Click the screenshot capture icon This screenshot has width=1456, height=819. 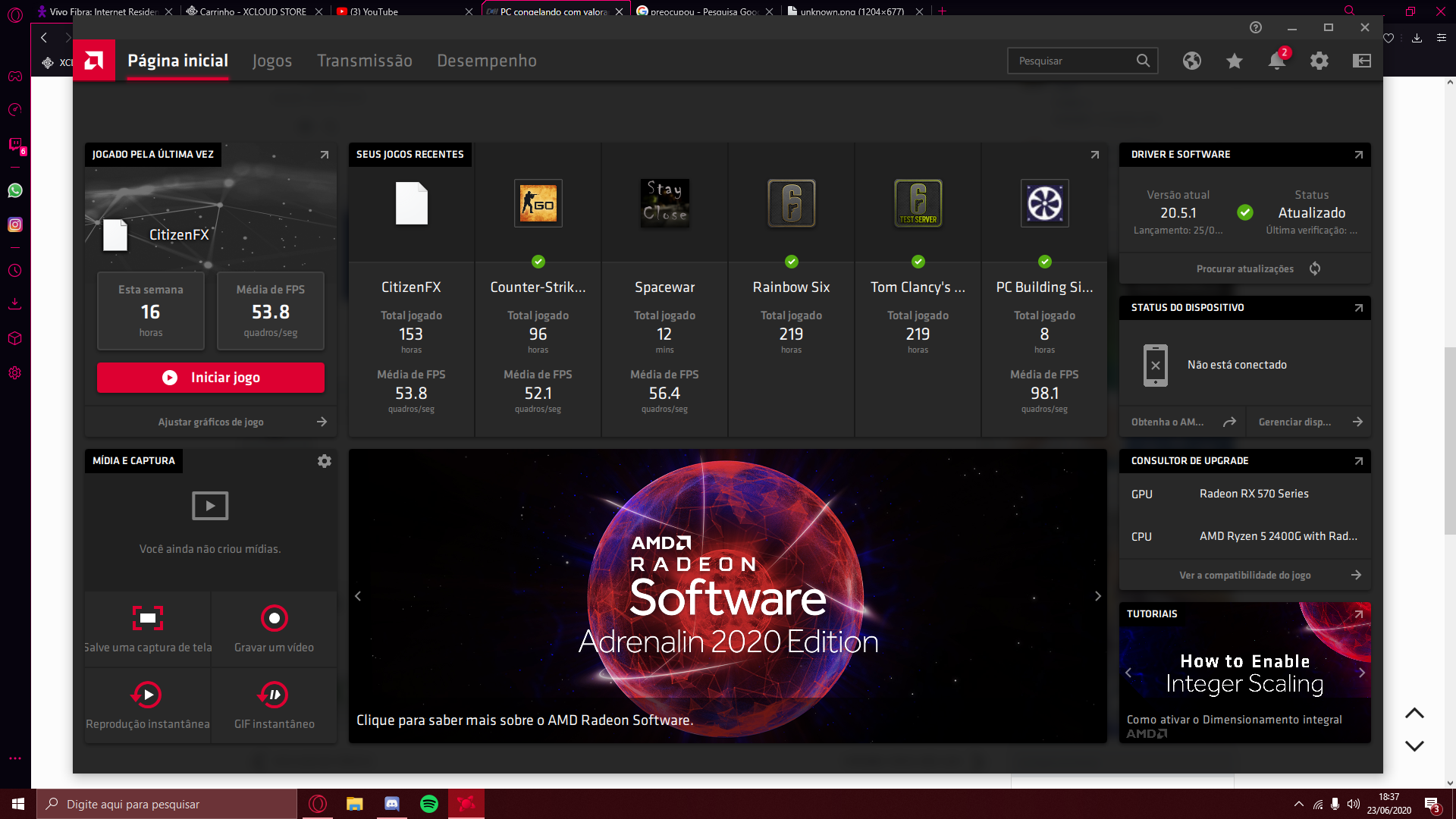tap(148, 618)
